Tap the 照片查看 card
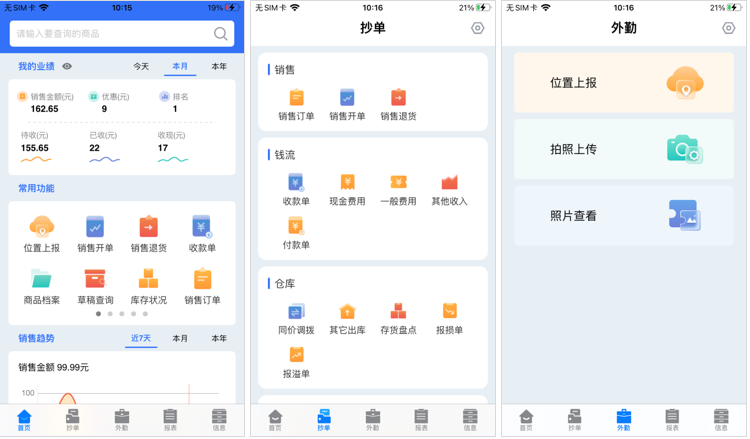Screen dimensions: 750x439 [624, 216]
